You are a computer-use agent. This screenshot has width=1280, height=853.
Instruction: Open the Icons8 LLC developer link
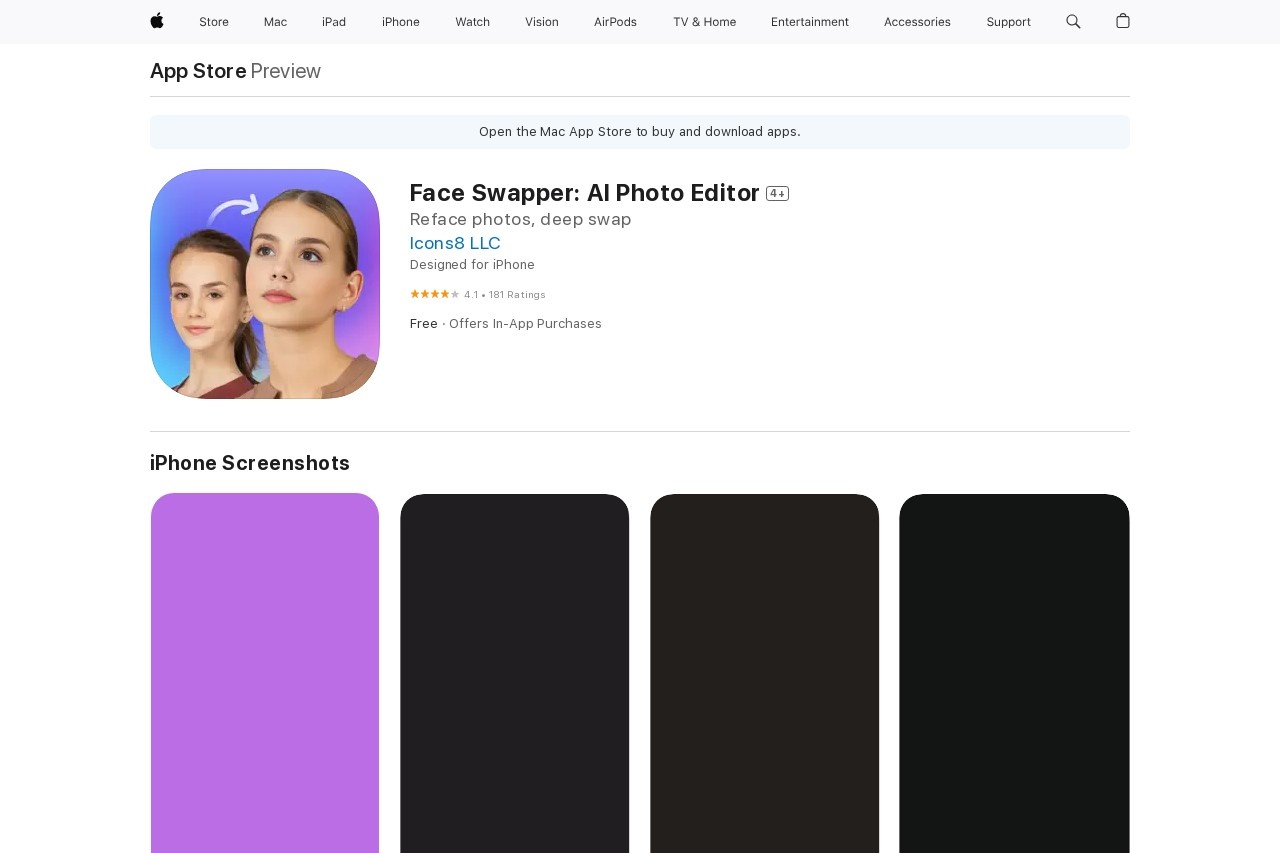tap(455, 243)
